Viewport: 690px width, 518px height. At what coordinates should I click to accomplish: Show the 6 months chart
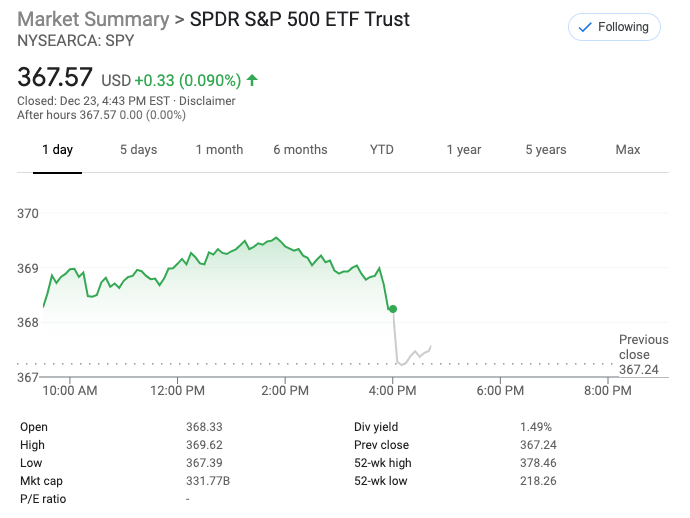tap(300, 150)
